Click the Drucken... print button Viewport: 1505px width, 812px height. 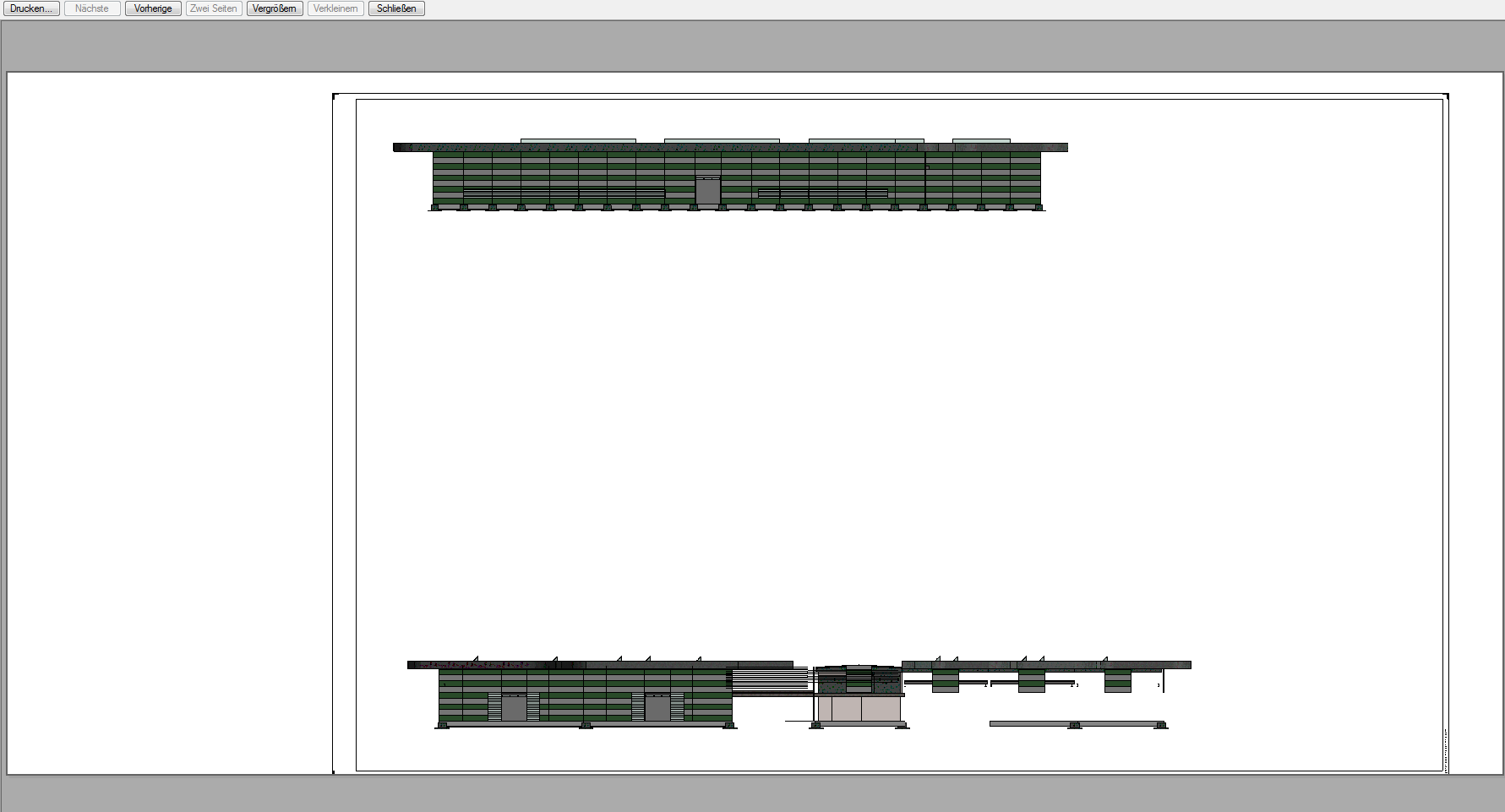31,8
